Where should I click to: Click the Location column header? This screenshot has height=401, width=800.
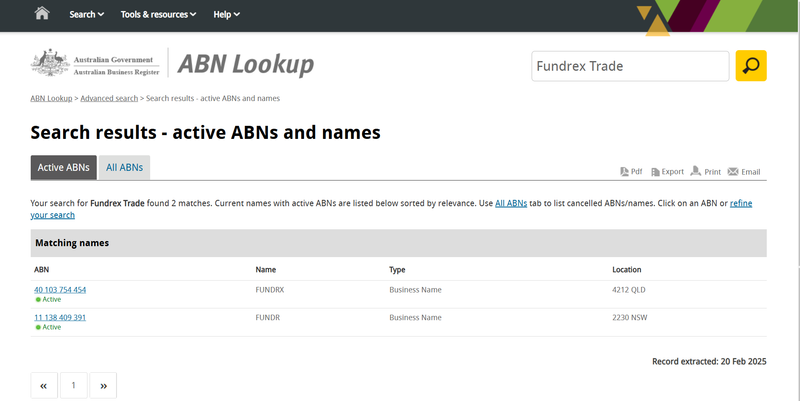coord(627,269)
